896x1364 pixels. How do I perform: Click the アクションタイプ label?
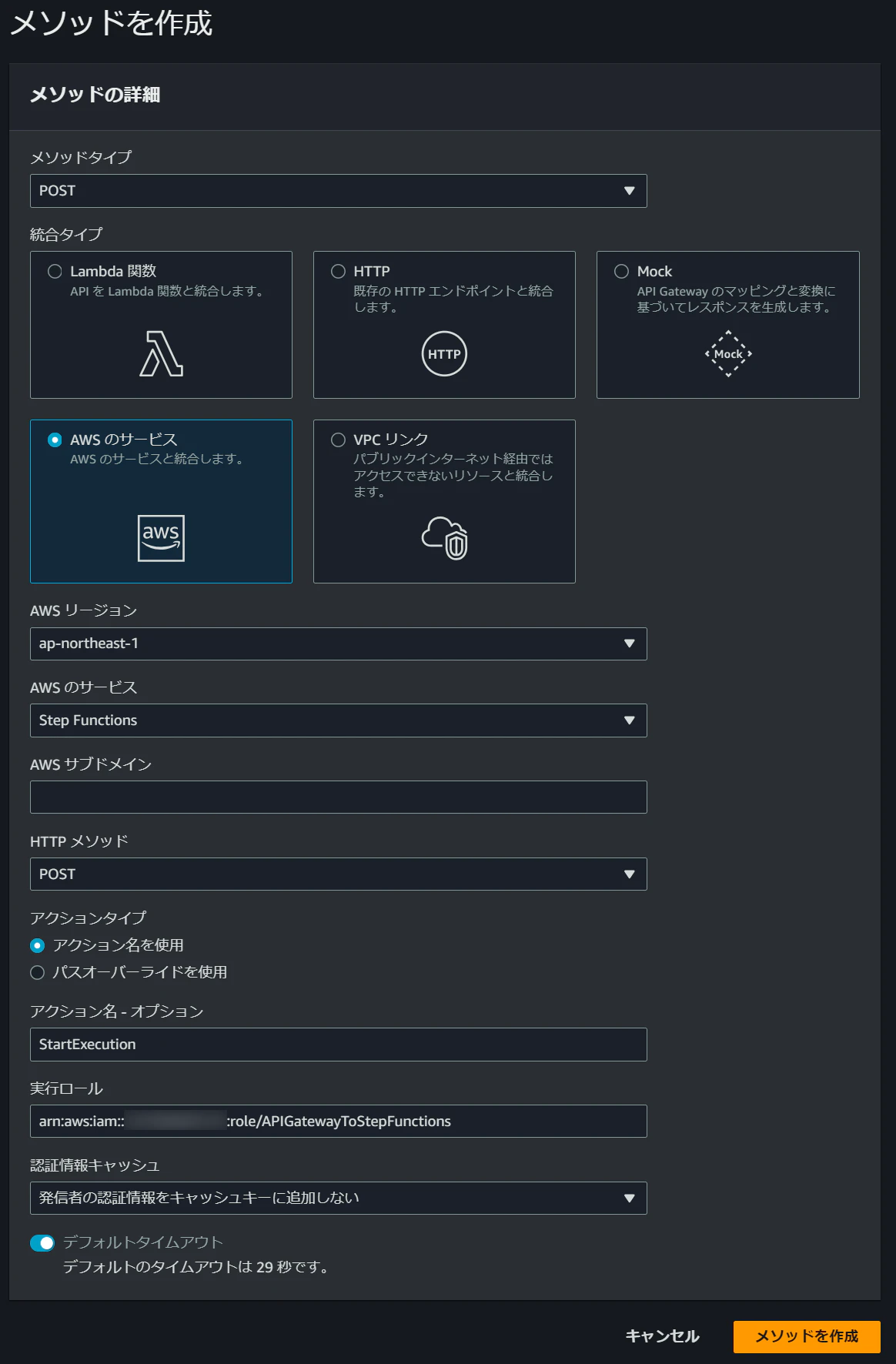pyautogui.click(x=88, y=918)
